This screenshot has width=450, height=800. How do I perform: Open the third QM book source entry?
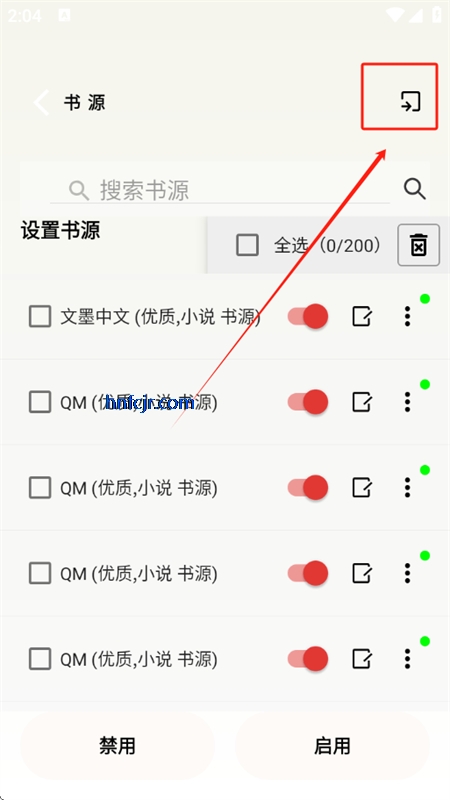point(139,574)
